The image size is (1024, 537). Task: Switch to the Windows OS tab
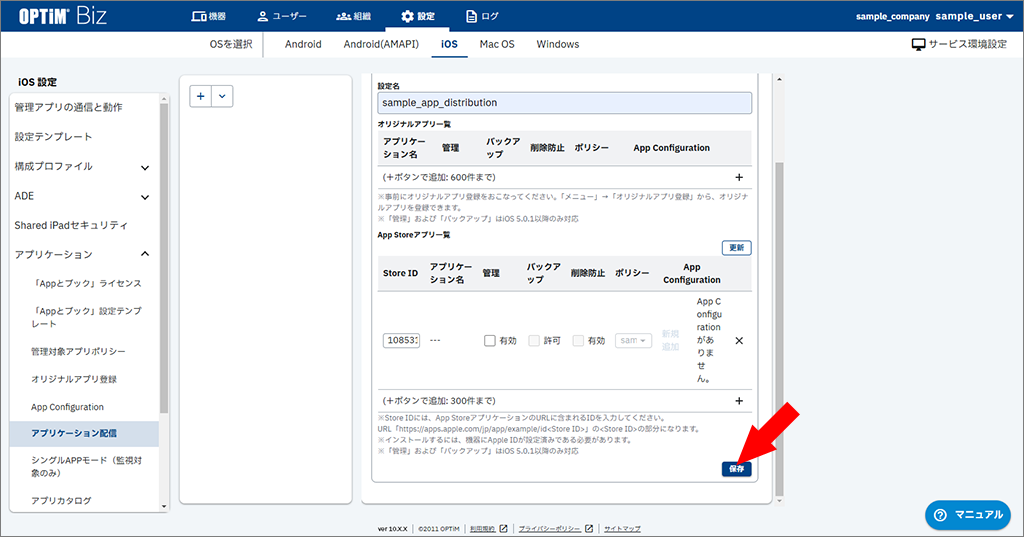tap(557, 45)
